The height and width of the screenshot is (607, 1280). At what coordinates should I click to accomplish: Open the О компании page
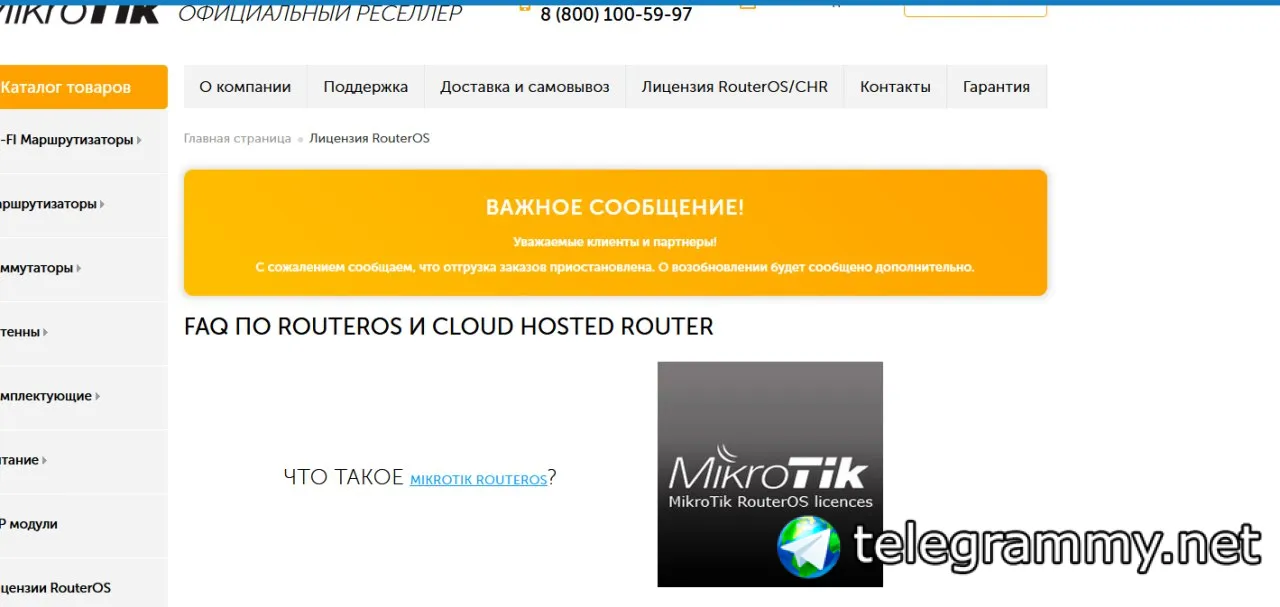245,87
